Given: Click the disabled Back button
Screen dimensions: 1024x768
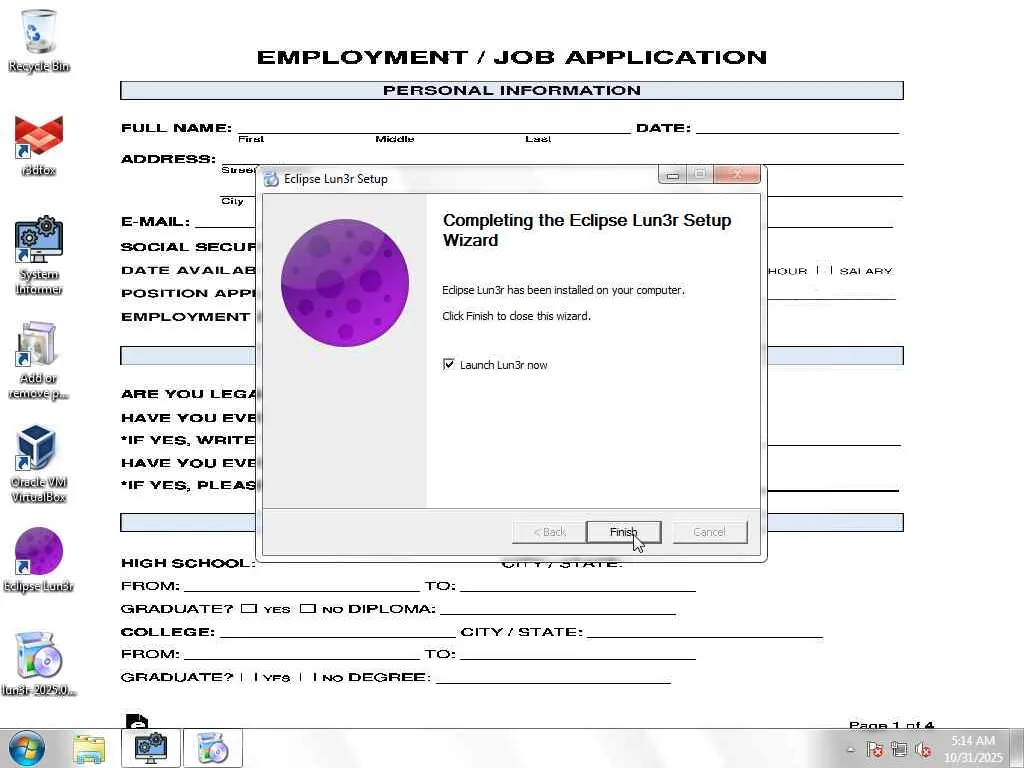Looking at the screenshot, I should (549, 532).
